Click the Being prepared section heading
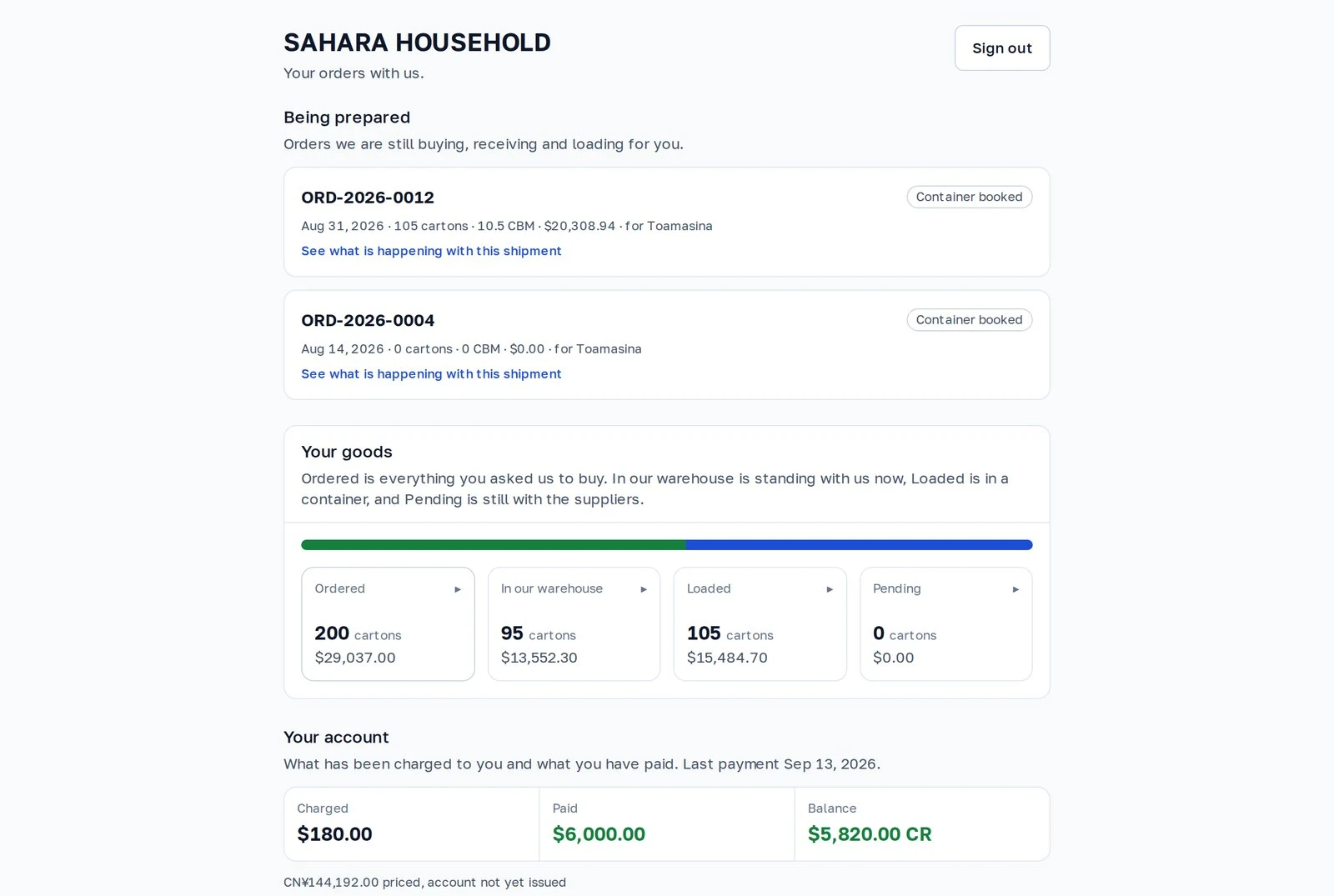The width and height of the screenshot is (1334, 896). [x=347, y=118]
